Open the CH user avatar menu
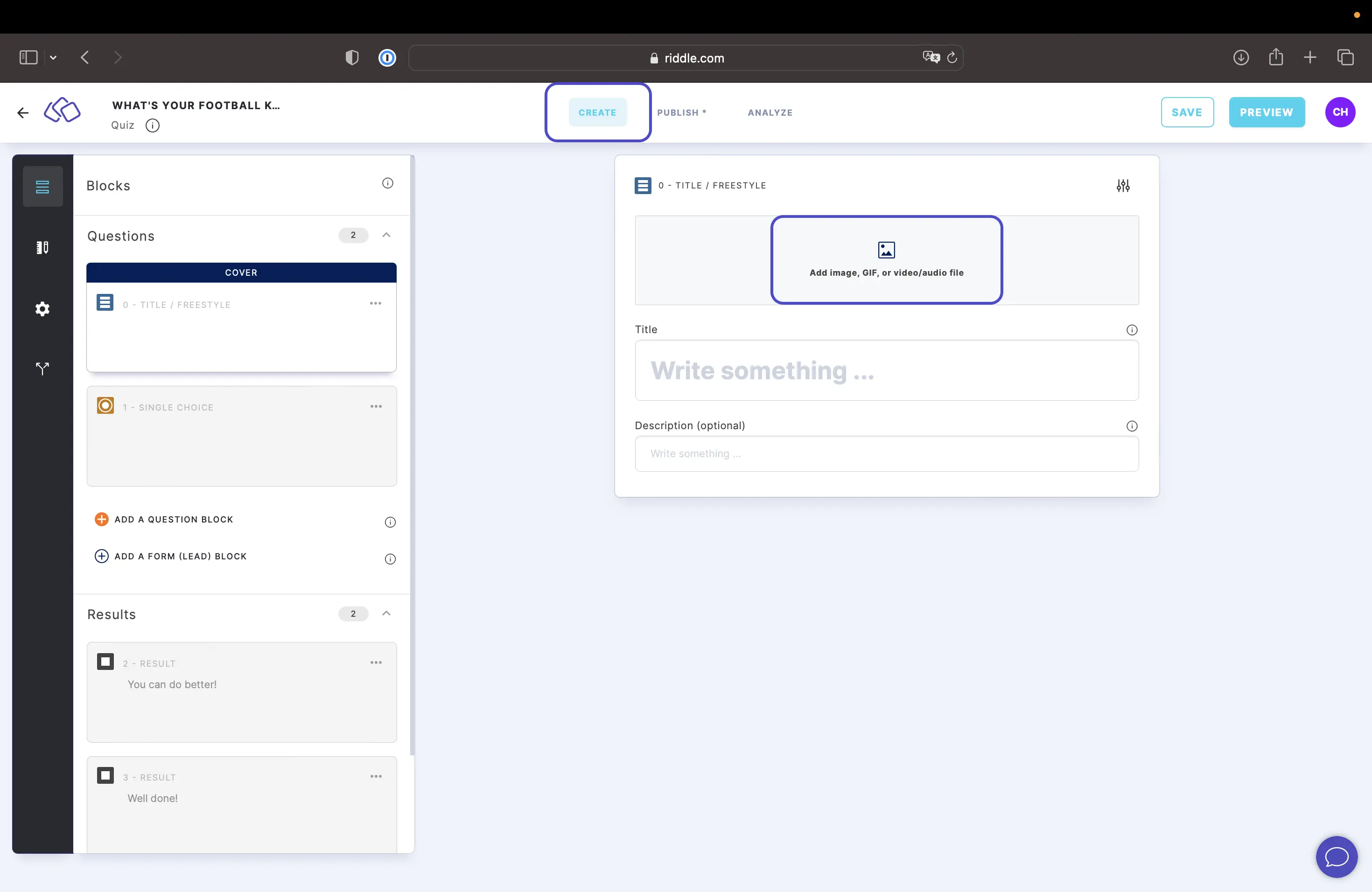This screenshot has width=1372, height=892. pyautogui.click(x=1340, y=112)
